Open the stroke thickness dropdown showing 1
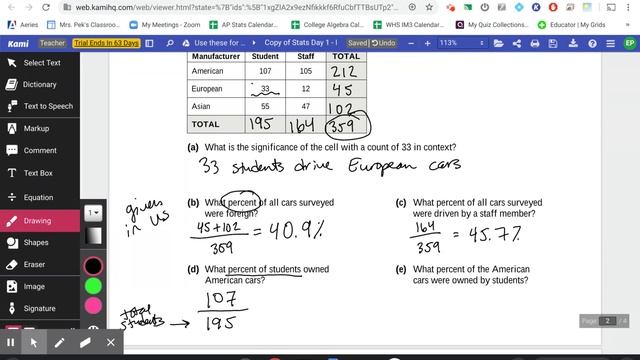Screen dimensions: 640x360 [93, 213]
